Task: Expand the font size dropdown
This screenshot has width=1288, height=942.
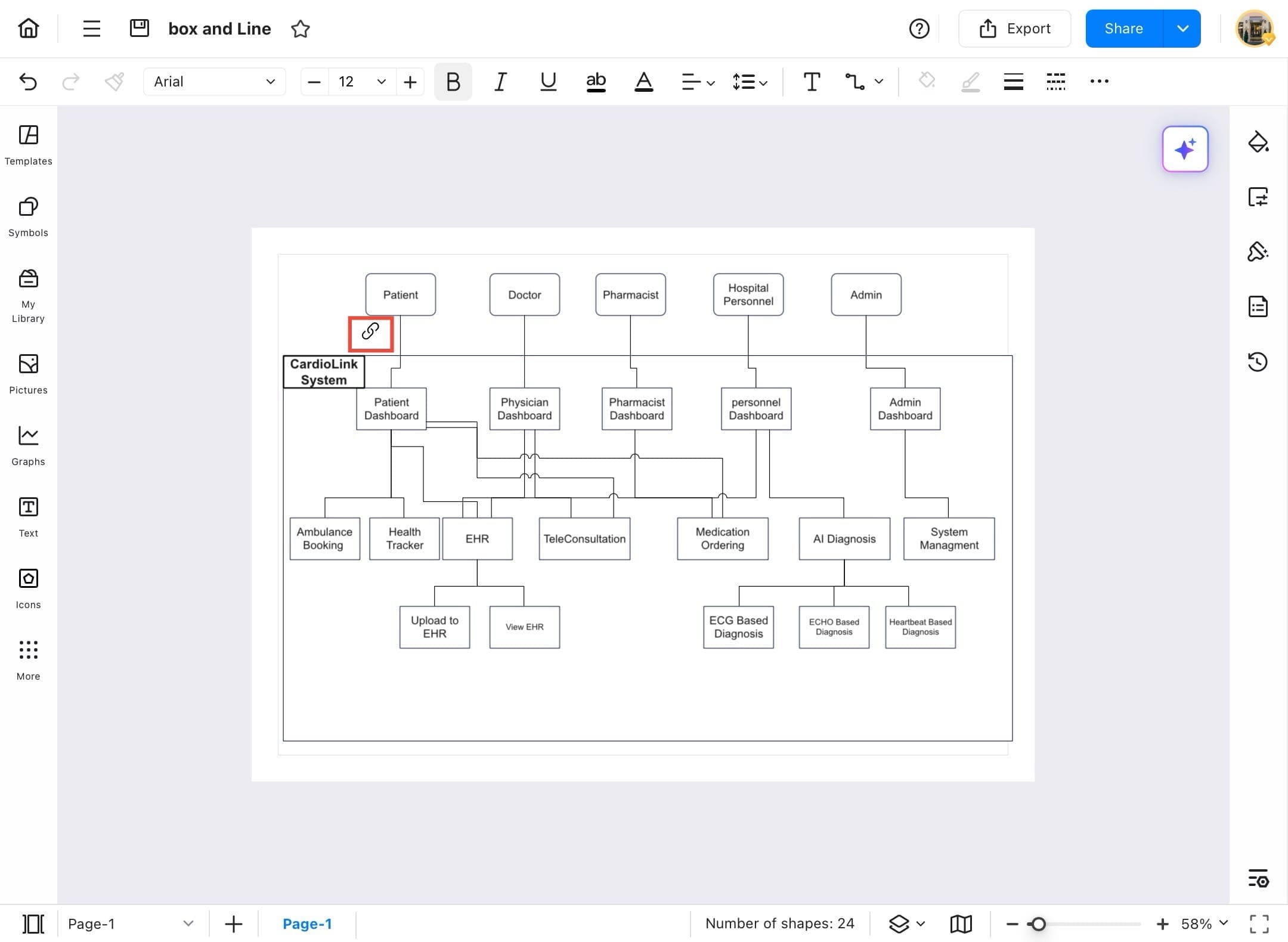Action: 380,82
